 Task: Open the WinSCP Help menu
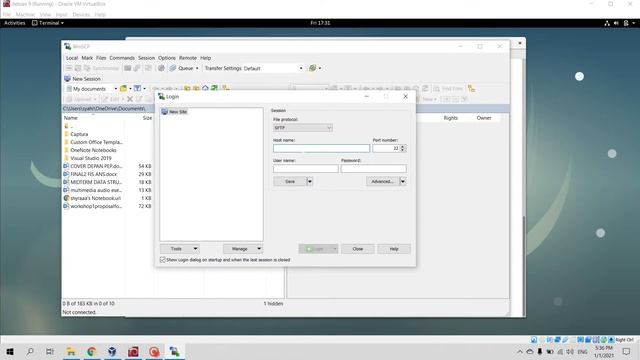click(x=205, y=58)
